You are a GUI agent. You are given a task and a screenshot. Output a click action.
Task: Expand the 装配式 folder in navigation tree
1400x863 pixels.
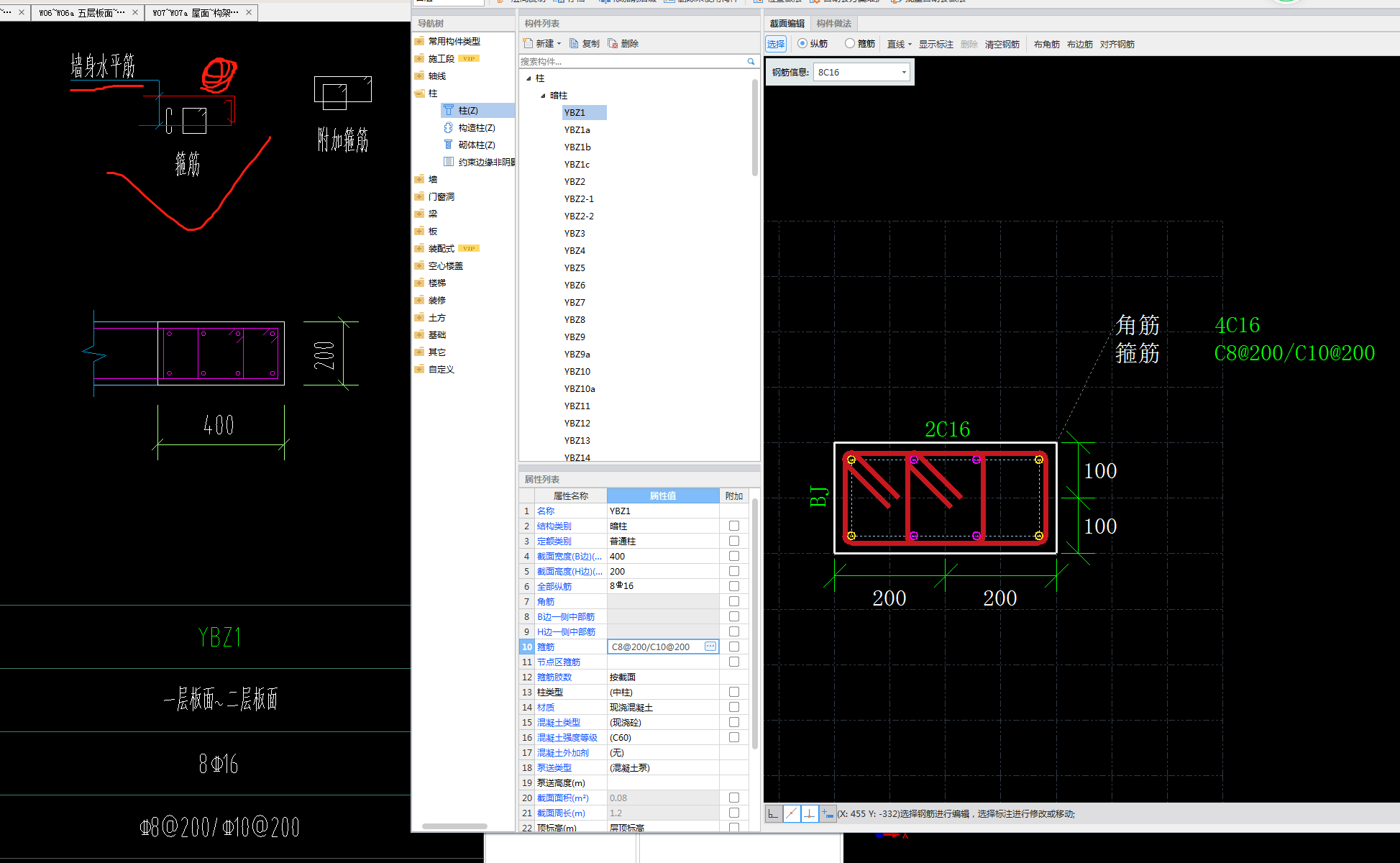click(x=419, y=248)
